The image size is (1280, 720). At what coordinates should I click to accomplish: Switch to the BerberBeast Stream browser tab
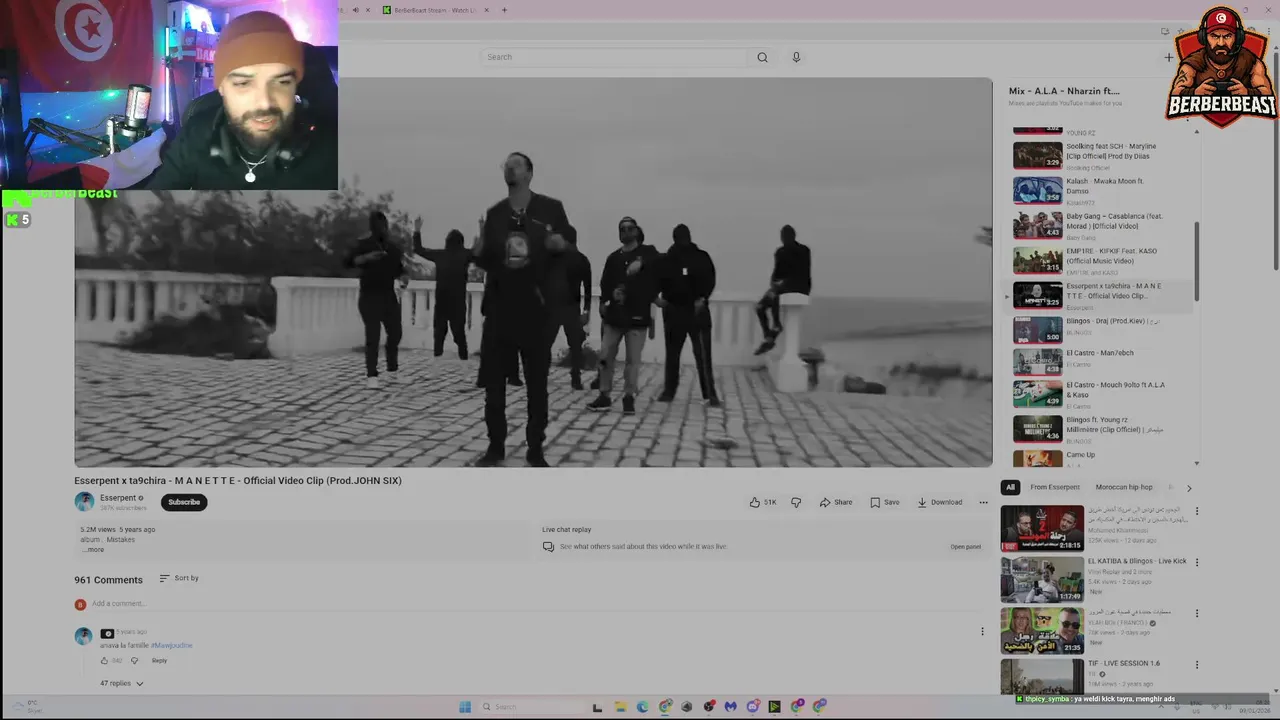[436, 10]
